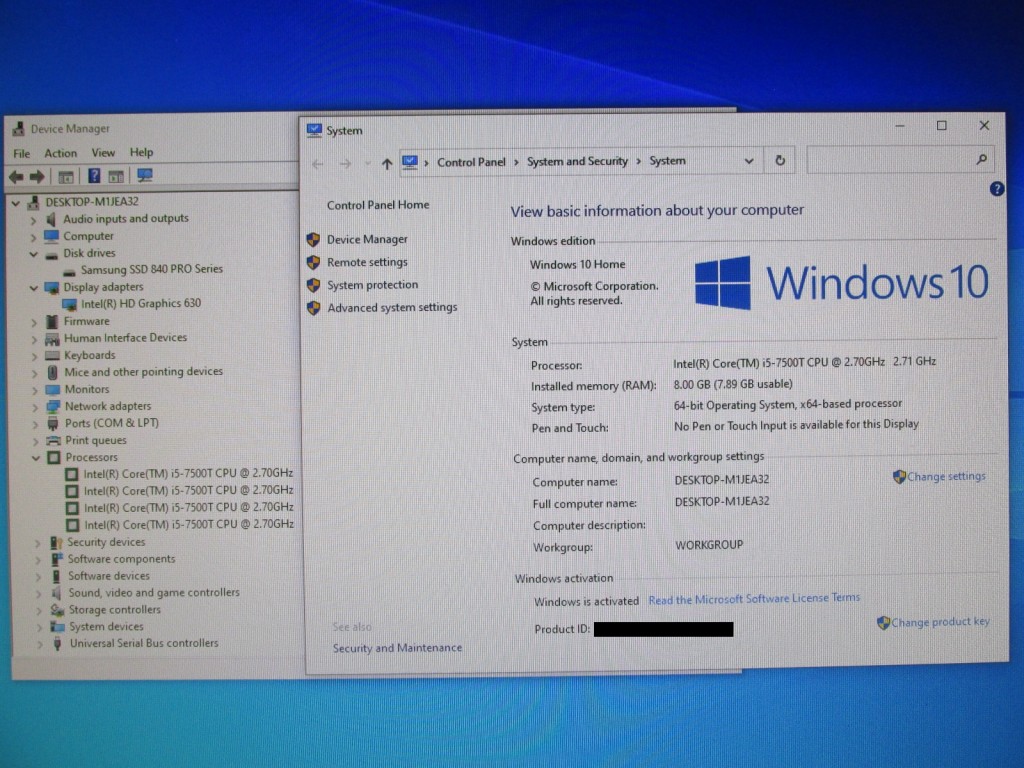Screen dimensions: 1024x768
Task: Click System and Security breadcrumb
Action: 577,161
